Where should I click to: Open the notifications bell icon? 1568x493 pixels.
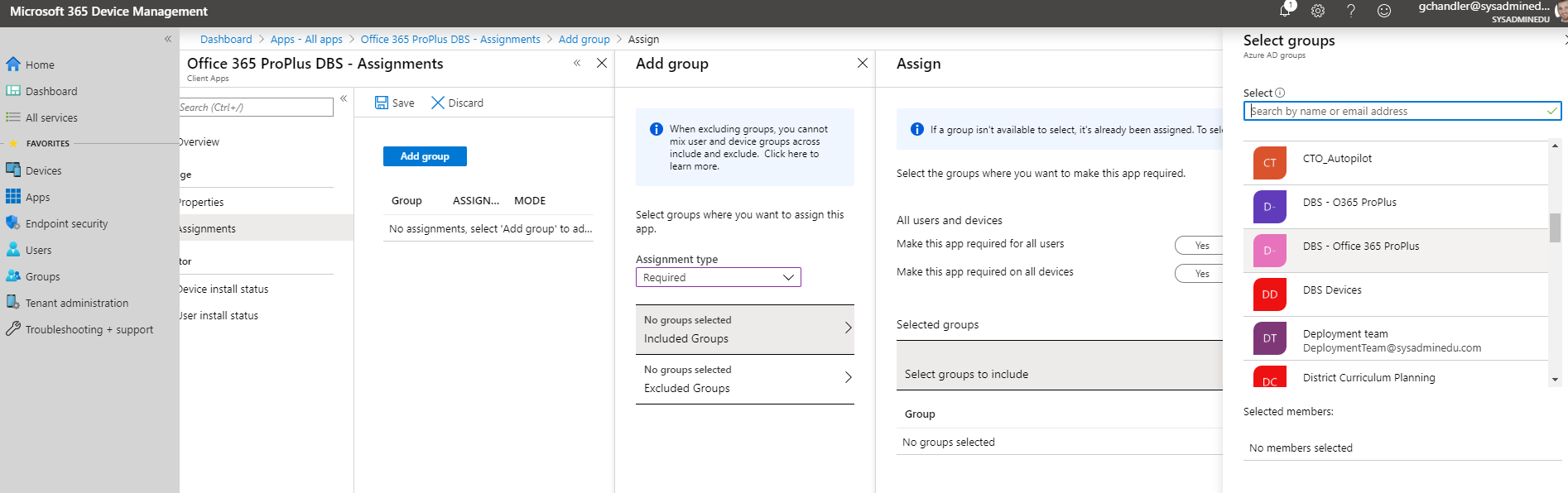click(1285, 10)
